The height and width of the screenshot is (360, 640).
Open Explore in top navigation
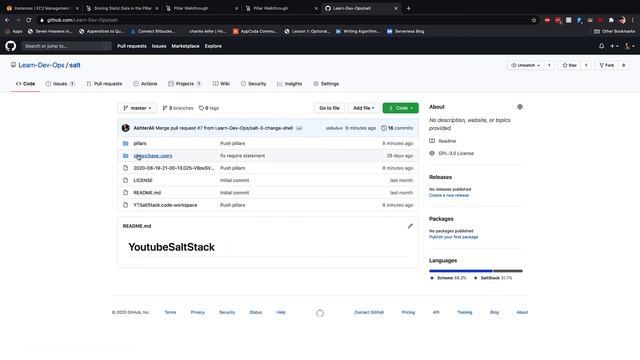pyautogui.click(x=213, y=46)
